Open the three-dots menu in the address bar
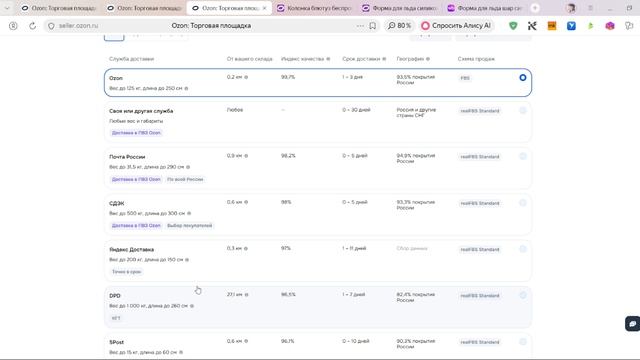640x360 pixels. pyautogui.click(x=360, y=26)
